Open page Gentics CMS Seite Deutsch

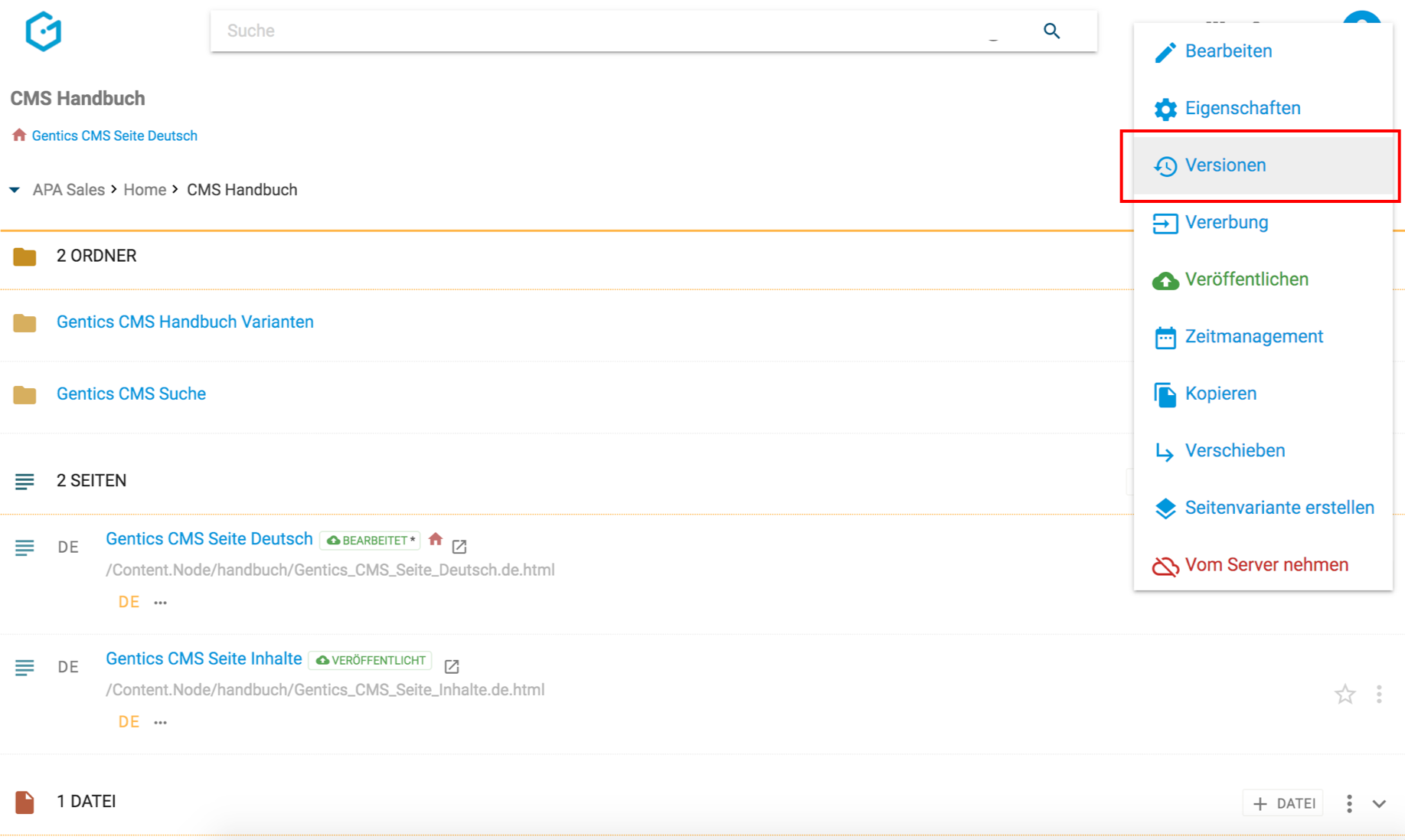pyautogui.click(x=209, y=539)
